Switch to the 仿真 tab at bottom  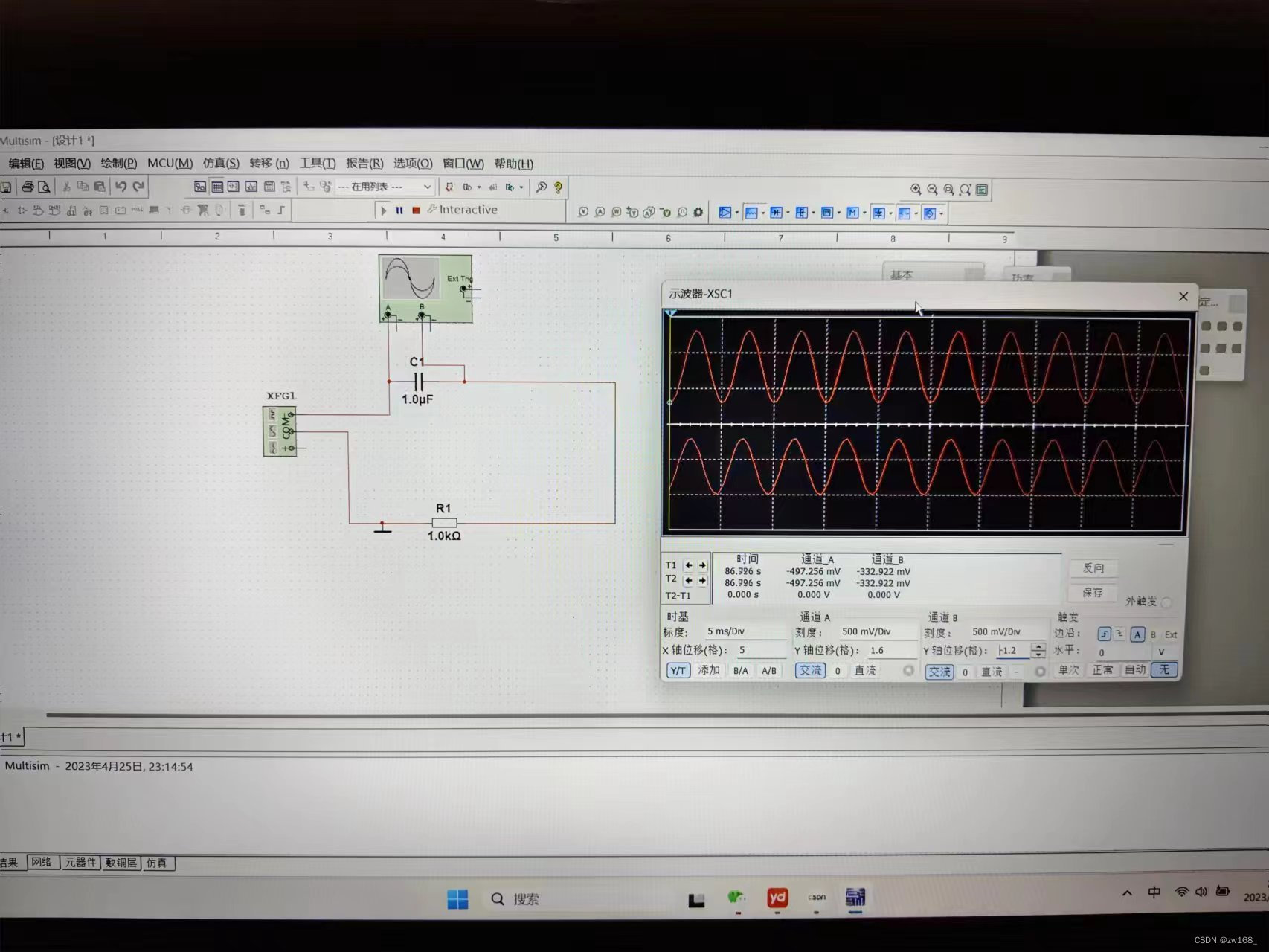coord(156,863)
